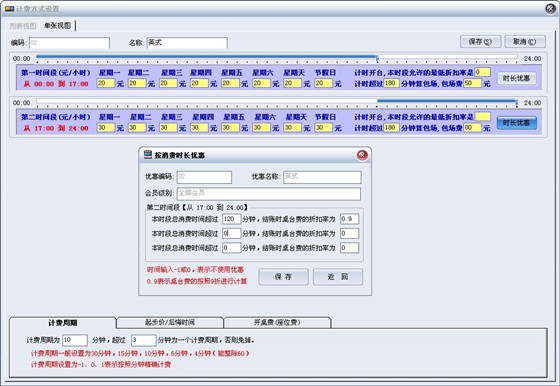Click the 优惠编码 field in dialog
Viewport: 560px width, 386px height.
point(204,177)
